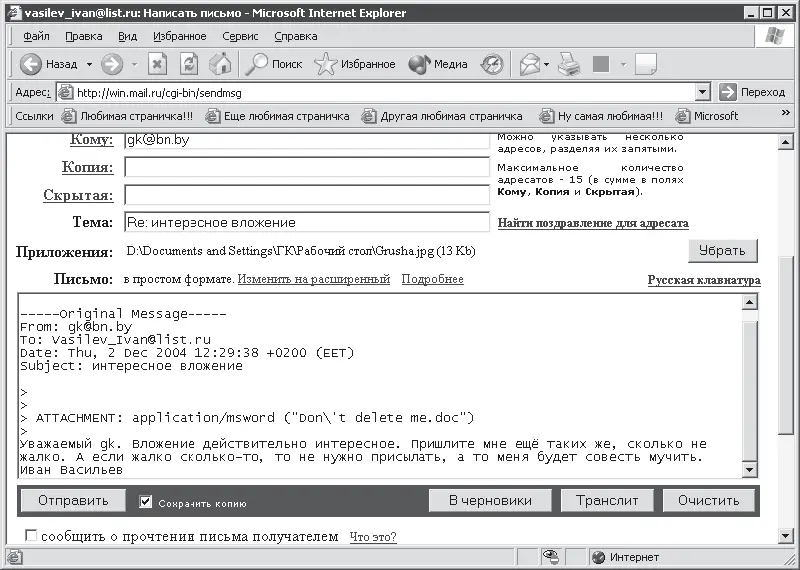Open the address bar dropdown list
800x570 pixels.
pos(703,92)
